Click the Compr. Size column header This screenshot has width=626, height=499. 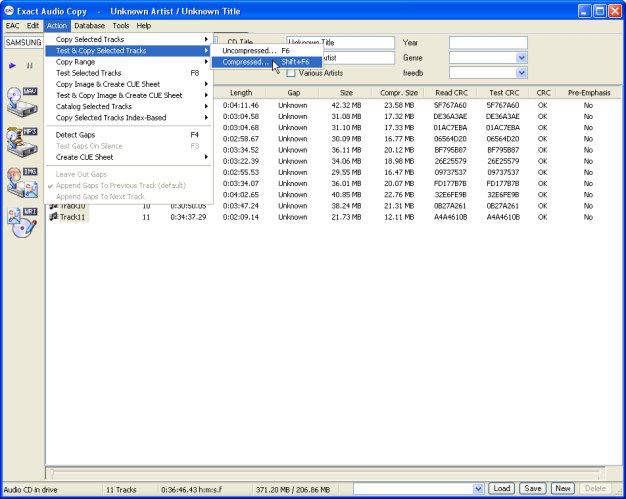tap(399, 92)
